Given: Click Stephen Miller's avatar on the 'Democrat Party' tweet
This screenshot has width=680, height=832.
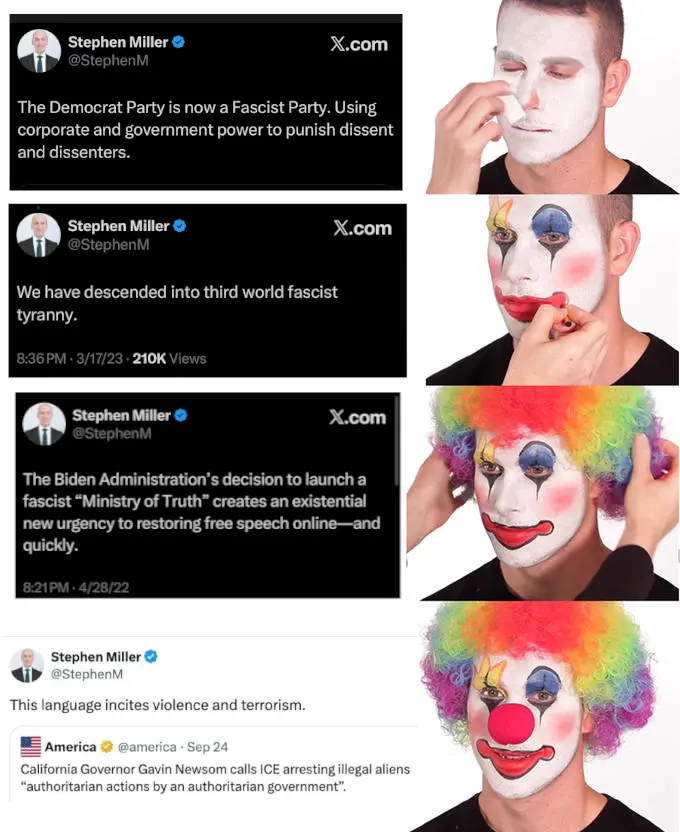Looking at the screenshot, I should [39, 51].
